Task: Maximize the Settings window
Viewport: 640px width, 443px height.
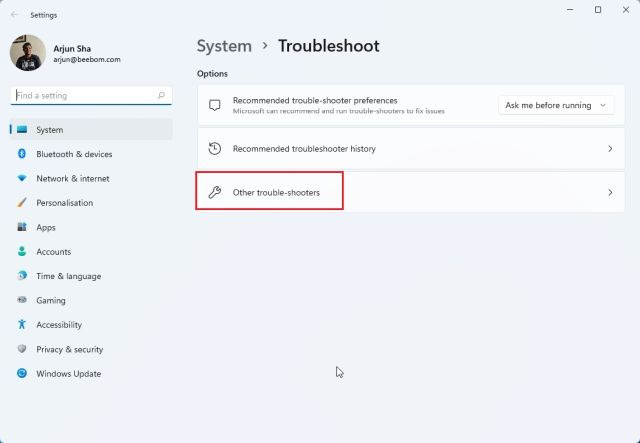Action: (x=598, y=10)
